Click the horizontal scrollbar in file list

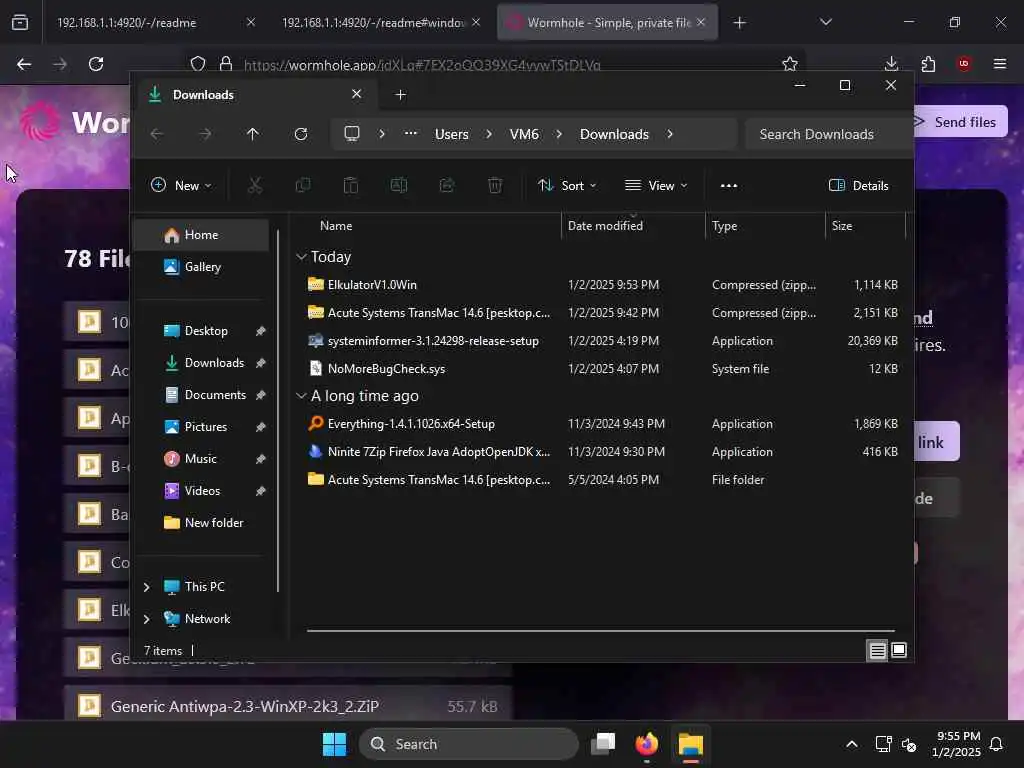[x=601, y=631]
